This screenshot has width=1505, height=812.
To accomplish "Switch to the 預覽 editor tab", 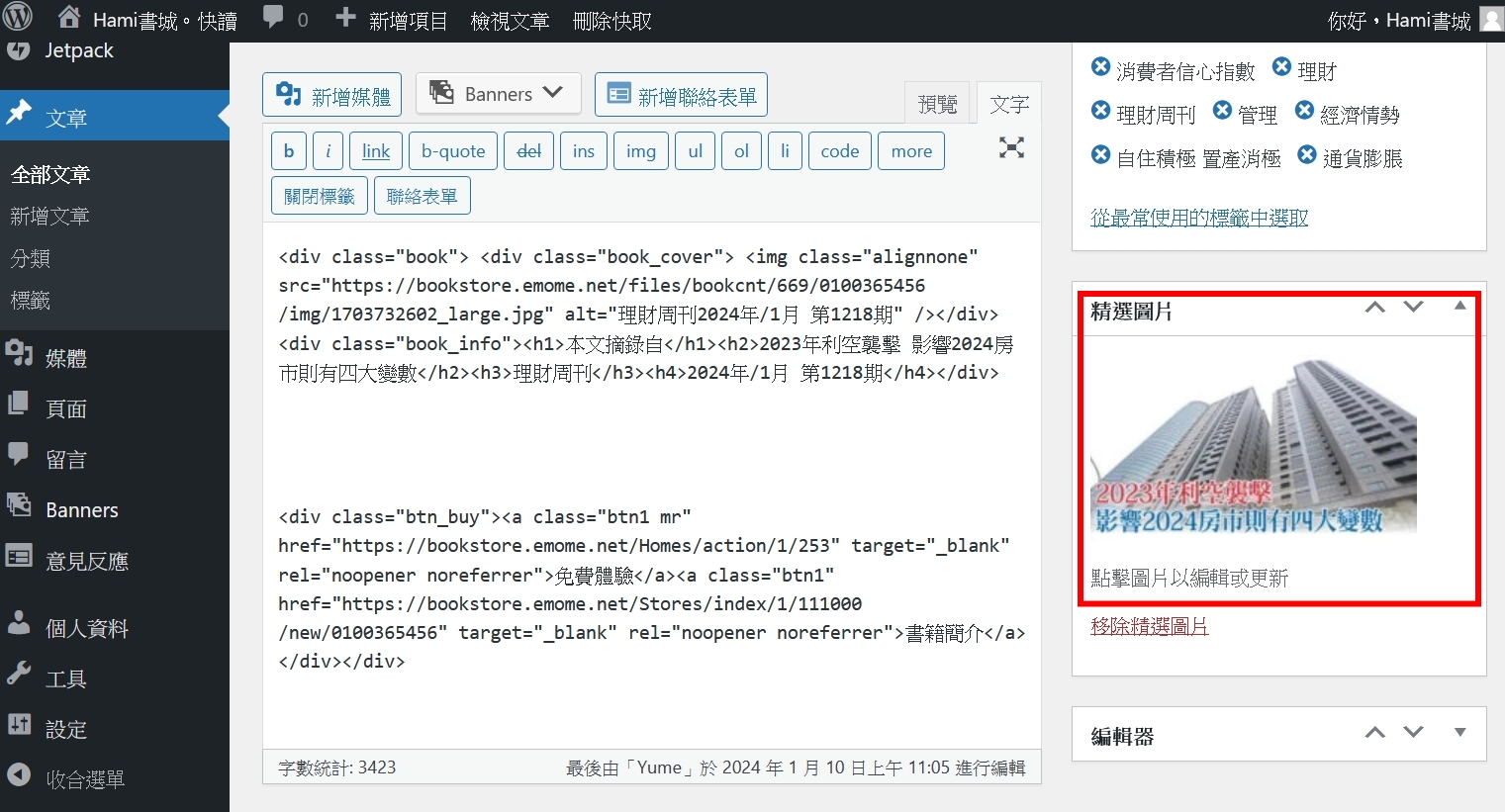I will click(x=937, y=104).
